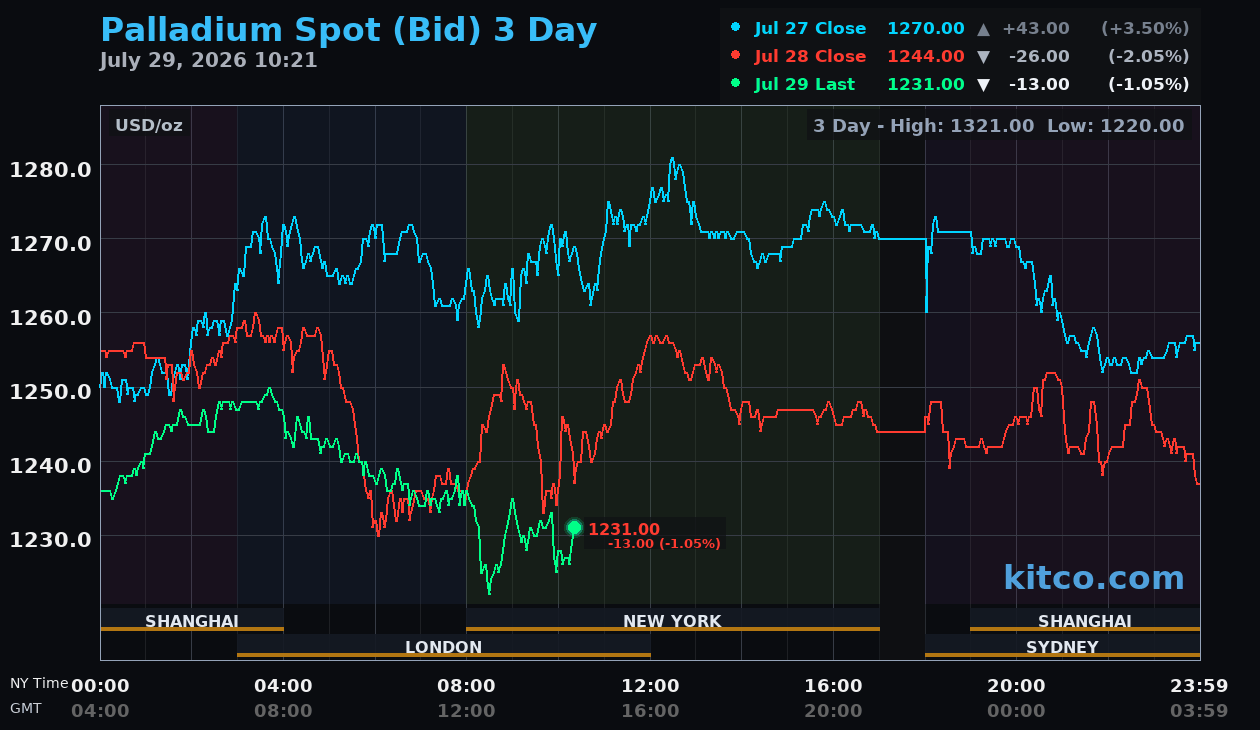Click the Jul 27 Close label
Screen dimensions: 1260x730
[x=810, y=29]
